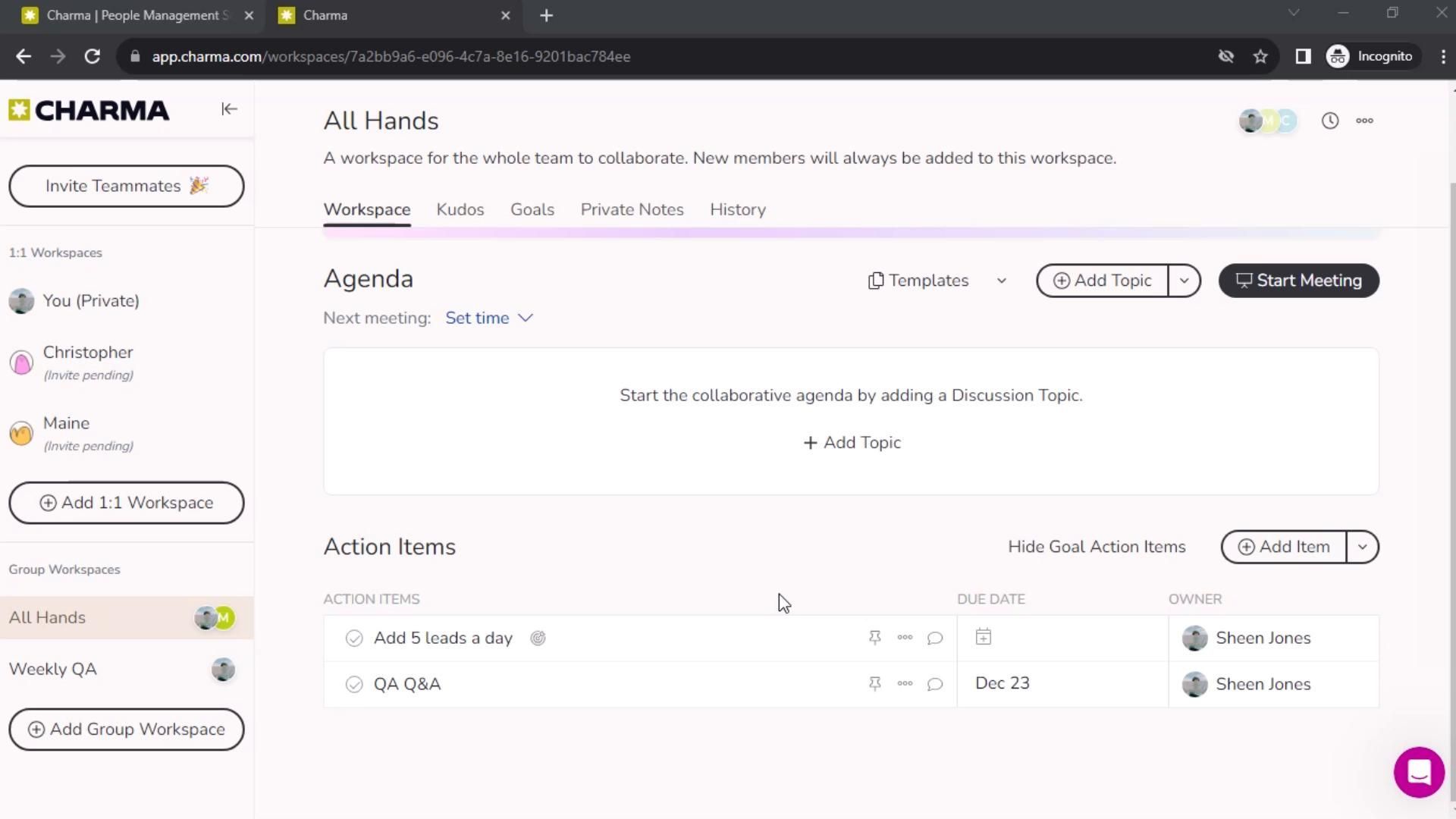1456x819 pixels.
Task: Click Invite Teammates button
Action: tap(127, 186)
